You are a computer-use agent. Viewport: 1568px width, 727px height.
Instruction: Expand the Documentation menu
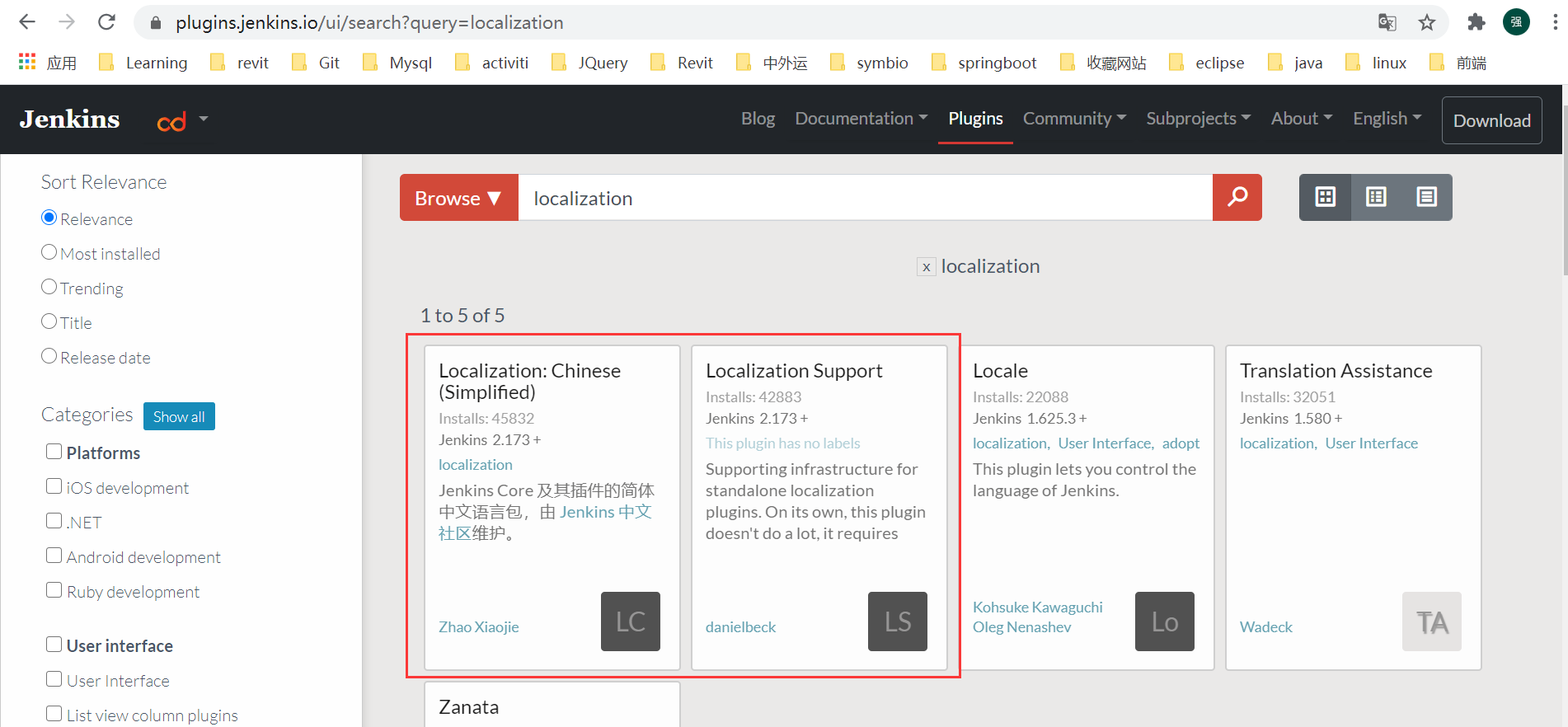tap(861, 119)
